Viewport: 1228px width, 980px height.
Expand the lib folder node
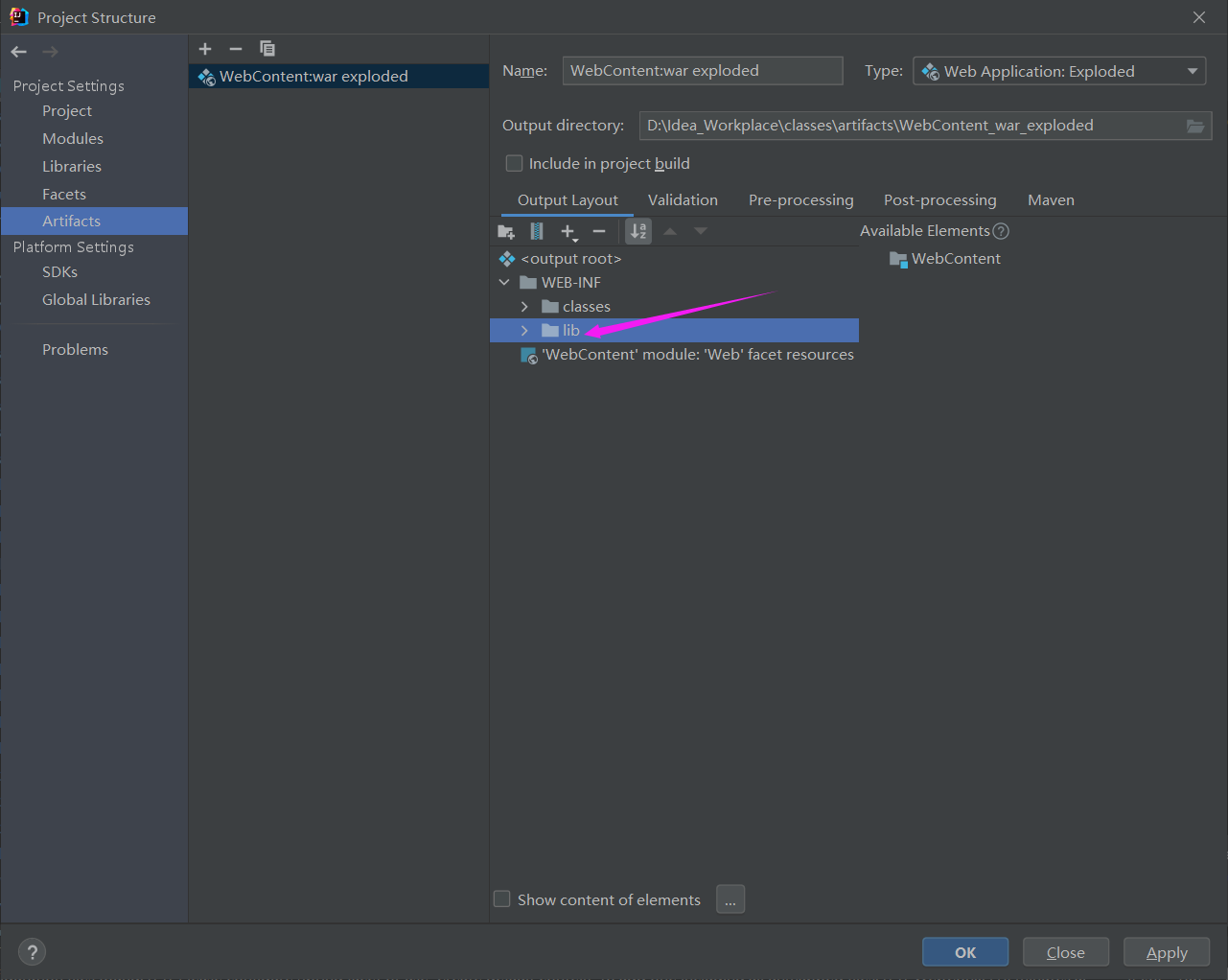click(524, 331)
